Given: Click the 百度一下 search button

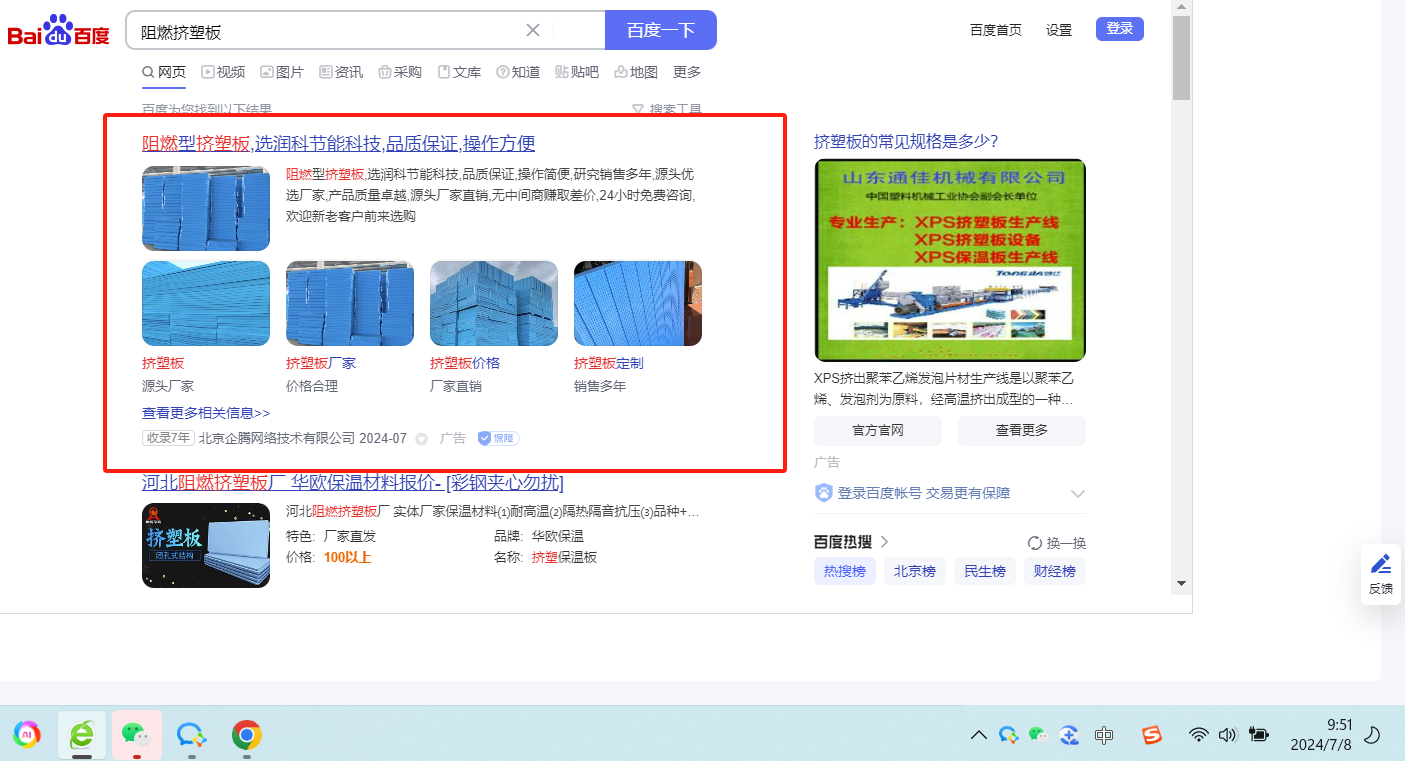Looking at the screenshot, I should (661, 30).
